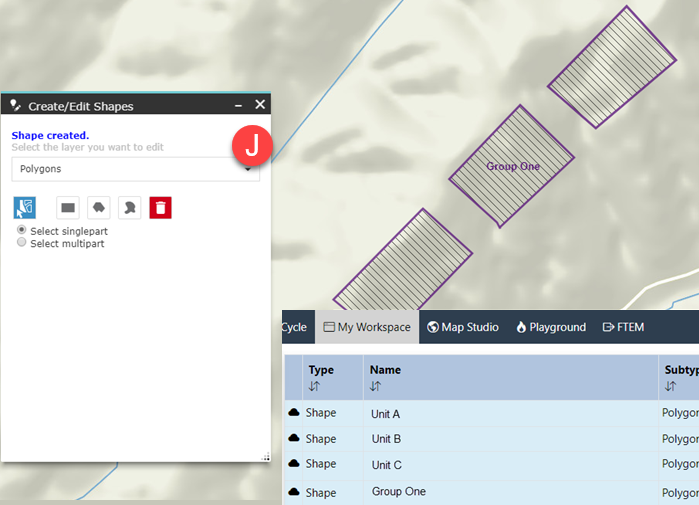Minimize the Create/Edit Shapes panel

coord(238,105)
